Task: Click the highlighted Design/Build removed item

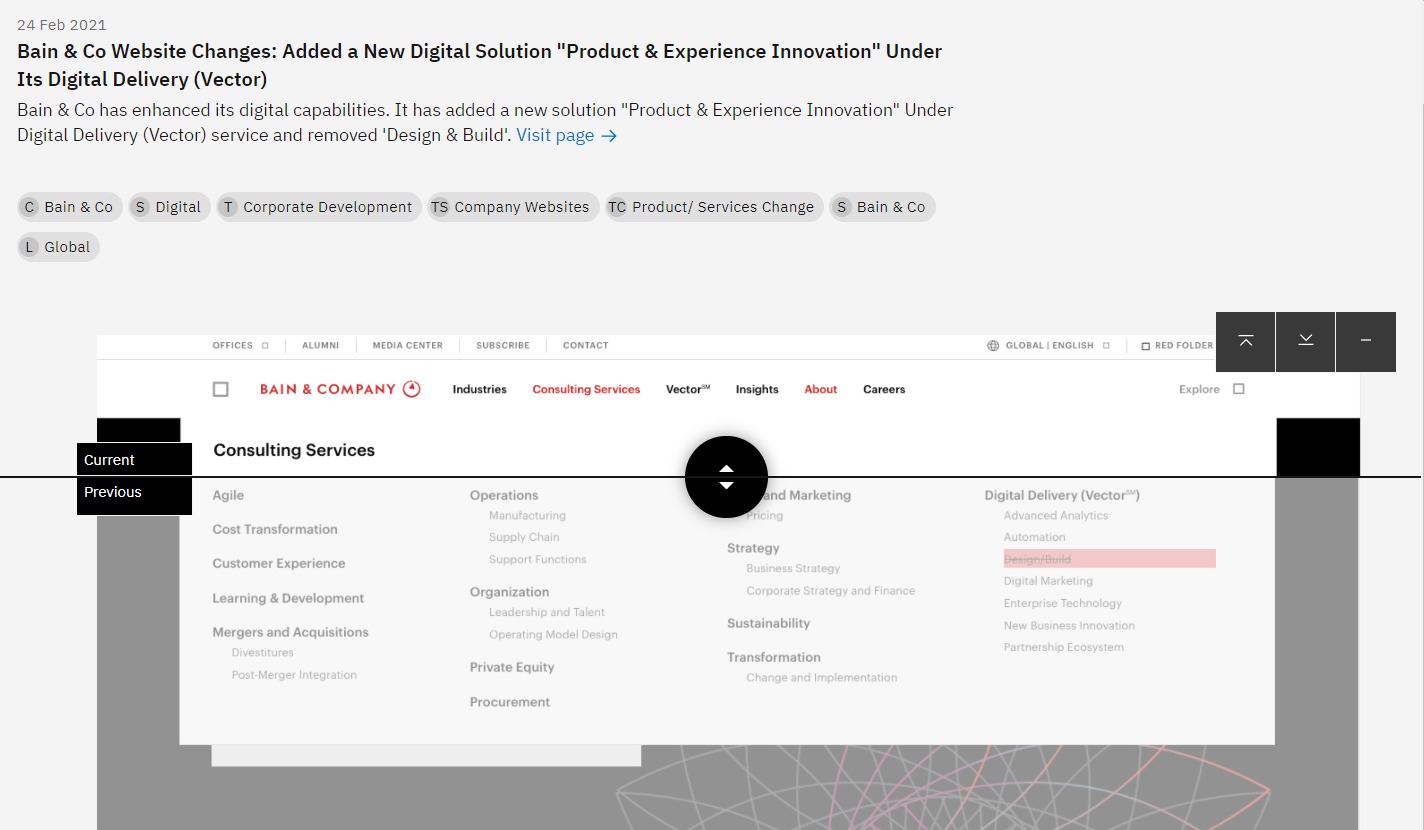Action: tap(1109, 559)
